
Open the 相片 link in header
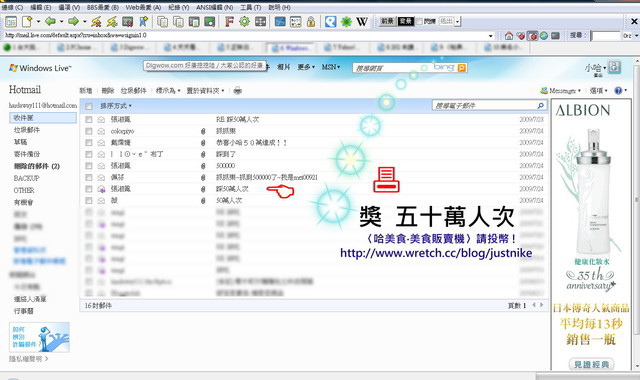pos(283,67)
